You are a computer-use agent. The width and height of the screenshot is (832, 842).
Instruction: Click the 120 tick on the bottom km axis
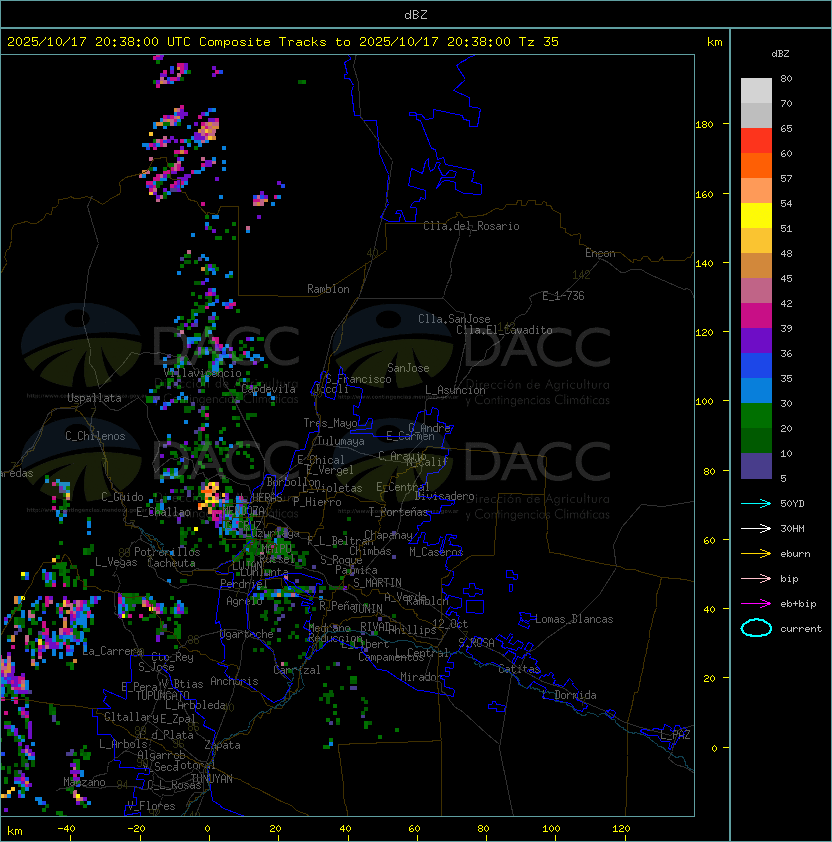pyautogui.click(x=621, y=829)
